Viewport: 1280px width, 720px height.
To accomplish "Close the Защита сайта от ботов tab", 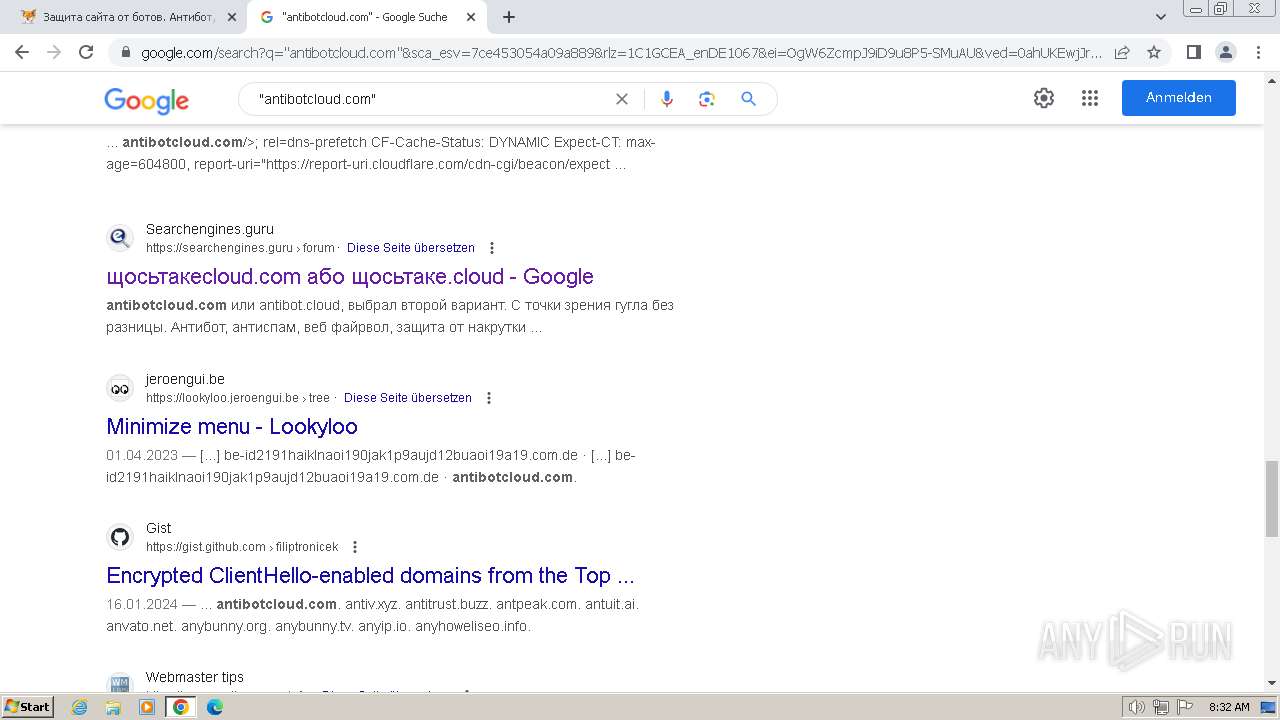I will pyautogui.click(x=231, y=17).
